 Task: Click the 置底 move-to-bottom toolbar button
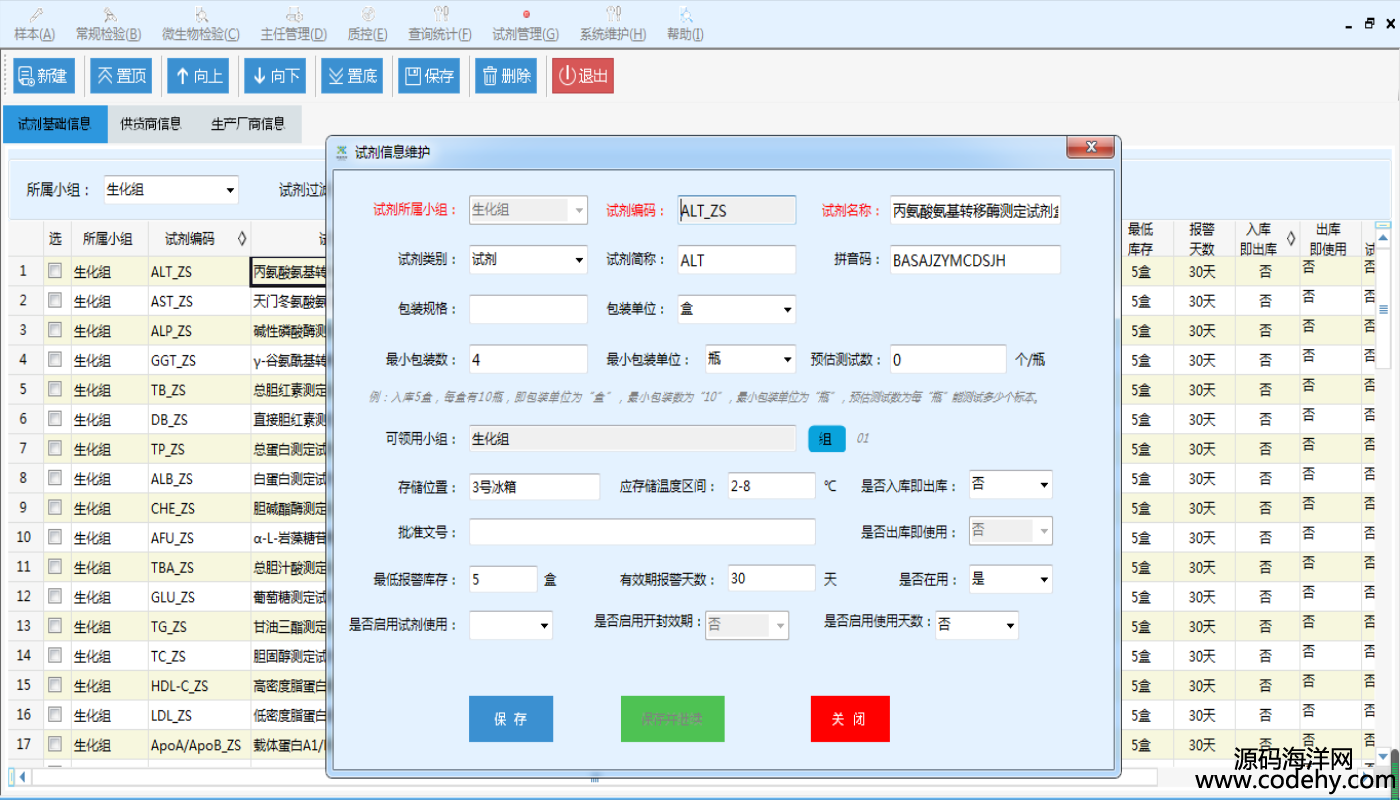[x=352, y=75]
